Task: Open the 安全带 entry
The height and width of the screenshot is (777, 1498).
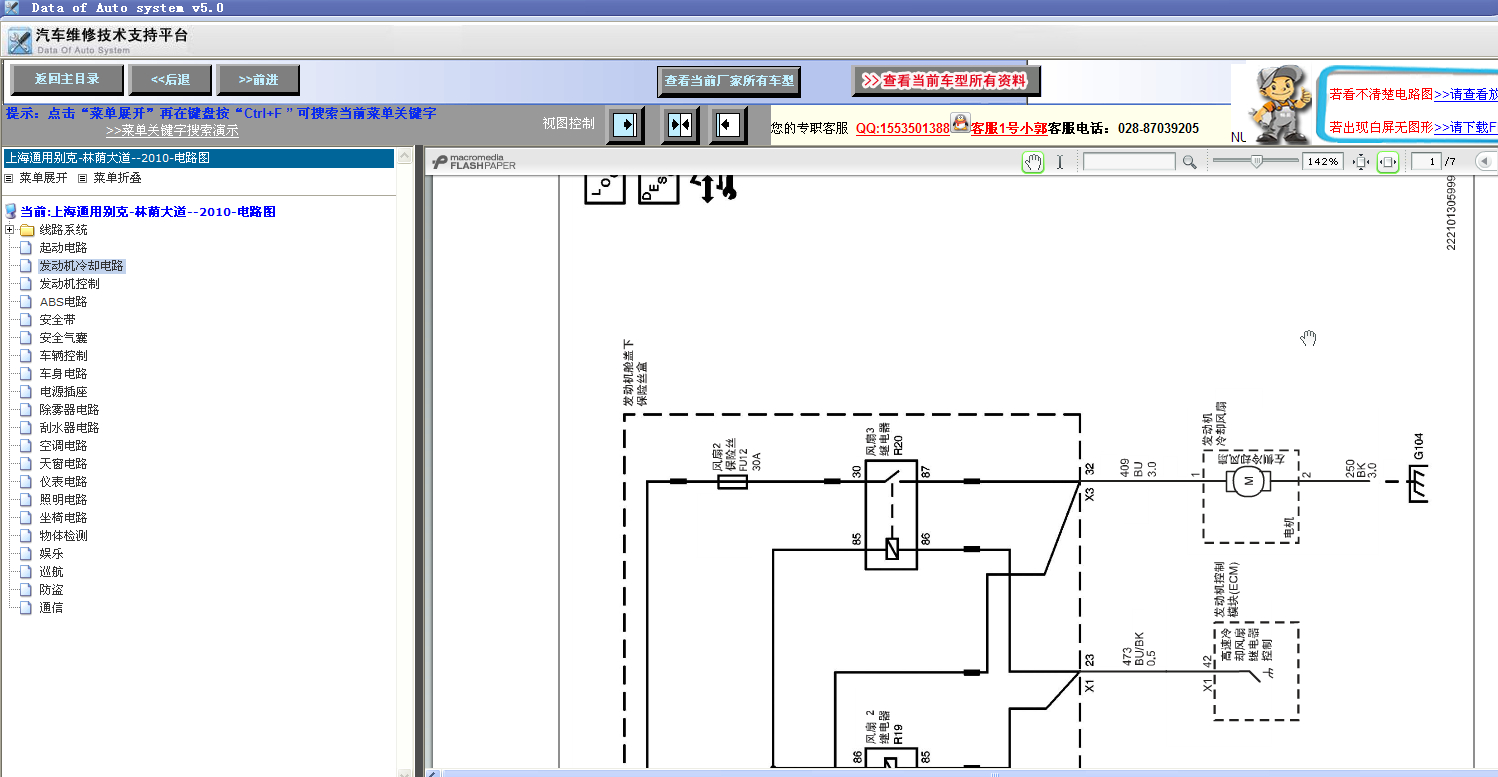Action: (x=57, y=320)
